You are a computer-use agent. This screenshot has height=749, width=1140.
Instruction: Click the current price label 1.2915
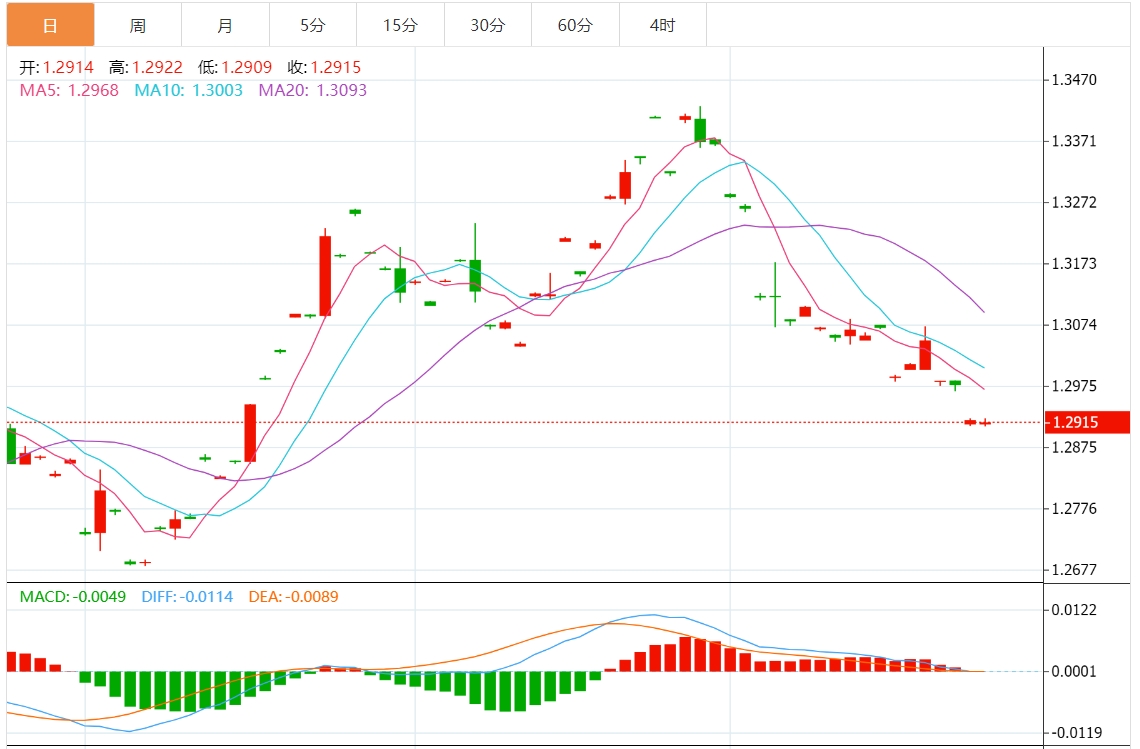pyautogui.click(x=1087, y=422)
